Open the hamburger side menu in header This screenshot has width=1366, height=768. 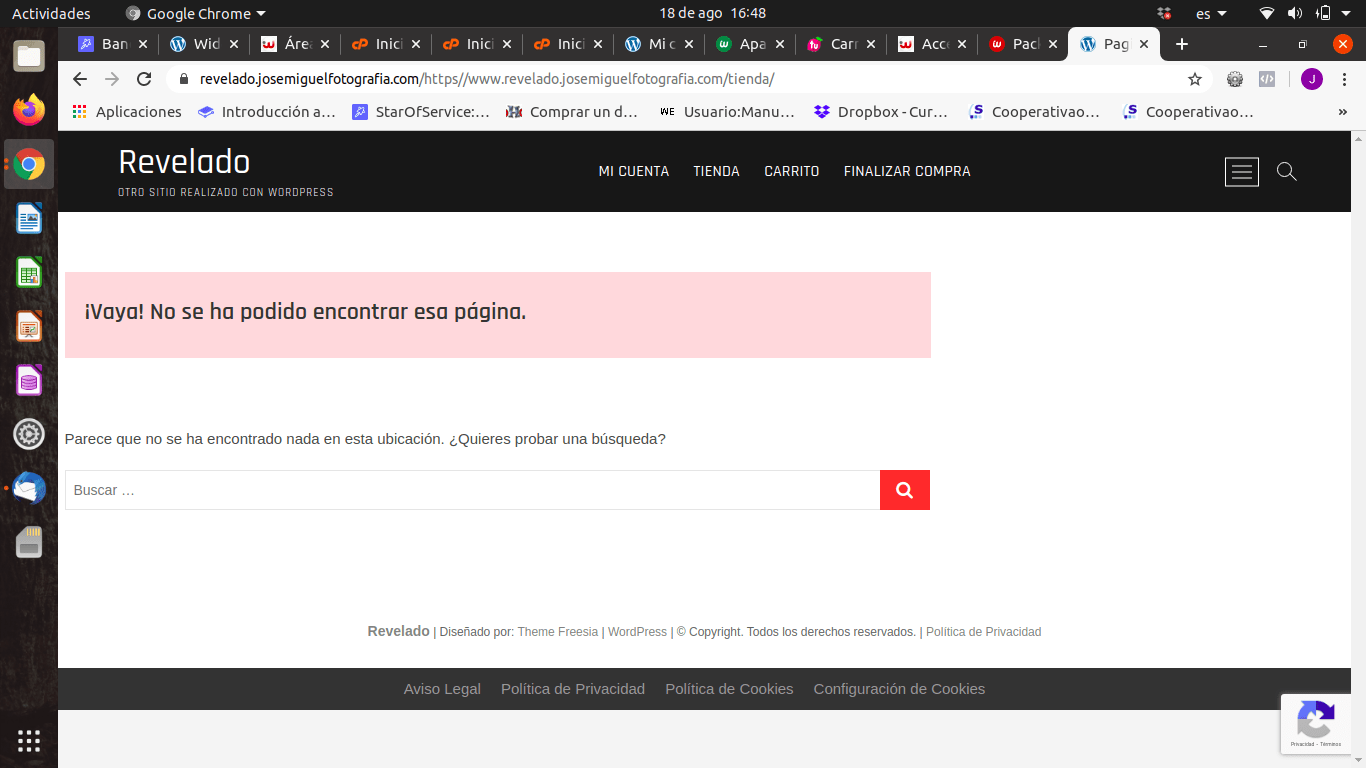pyautogui.click(x=1242, y=172)
